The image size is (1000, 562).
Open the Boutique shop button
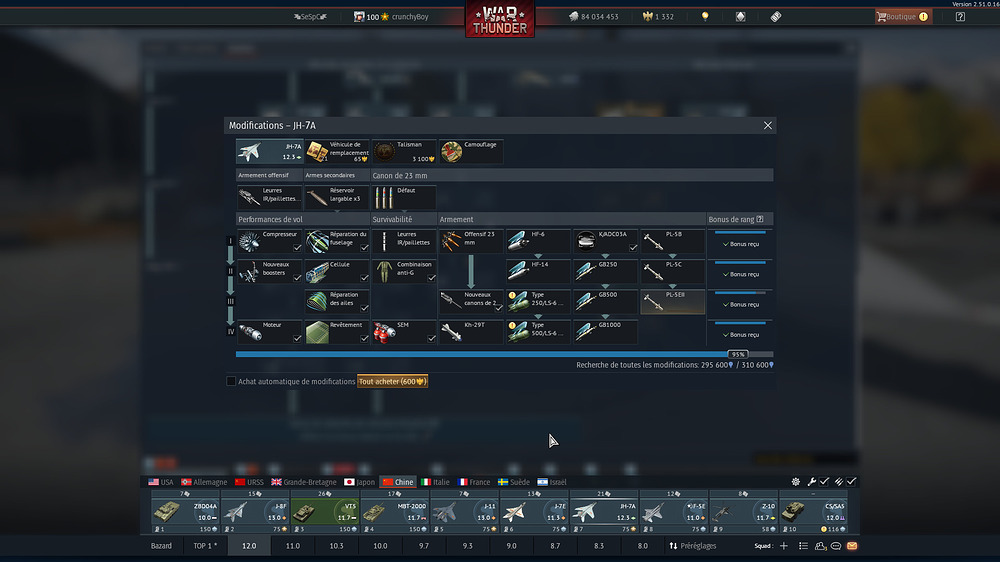[901, 17]
